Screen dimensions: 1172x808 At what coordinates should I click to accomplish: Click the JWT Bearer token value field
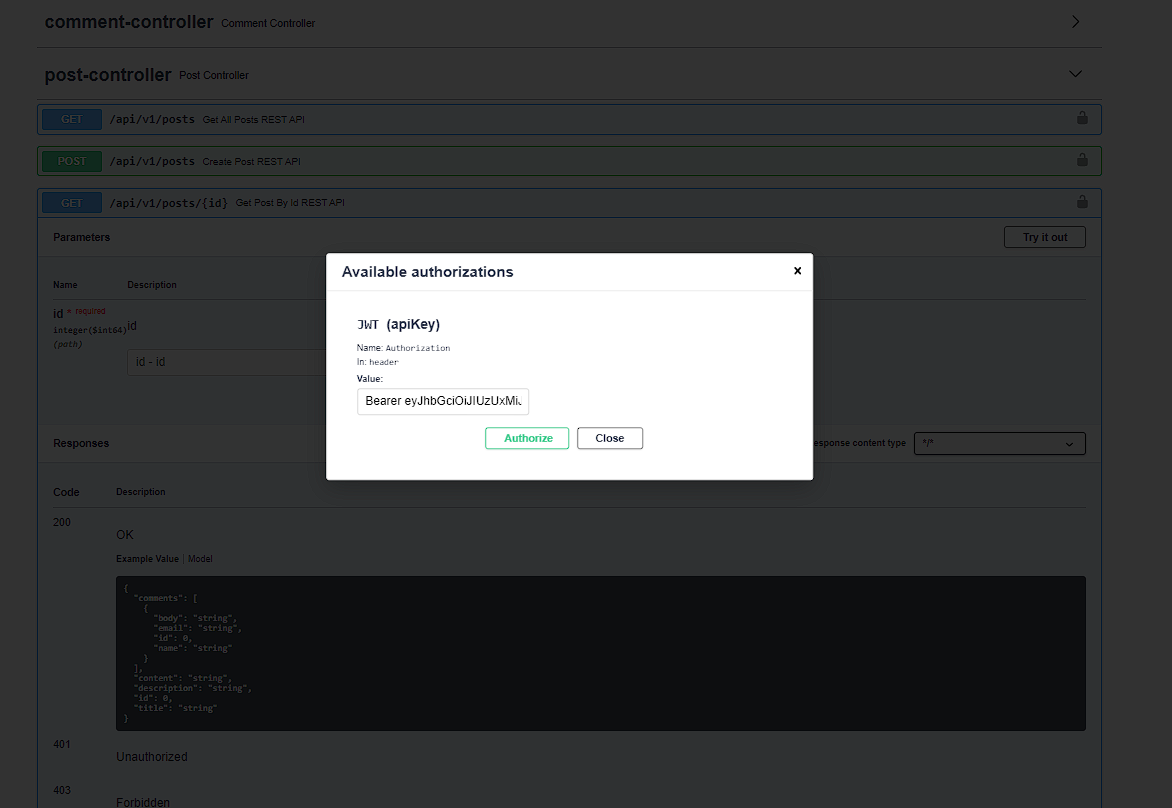pos(443,401)
